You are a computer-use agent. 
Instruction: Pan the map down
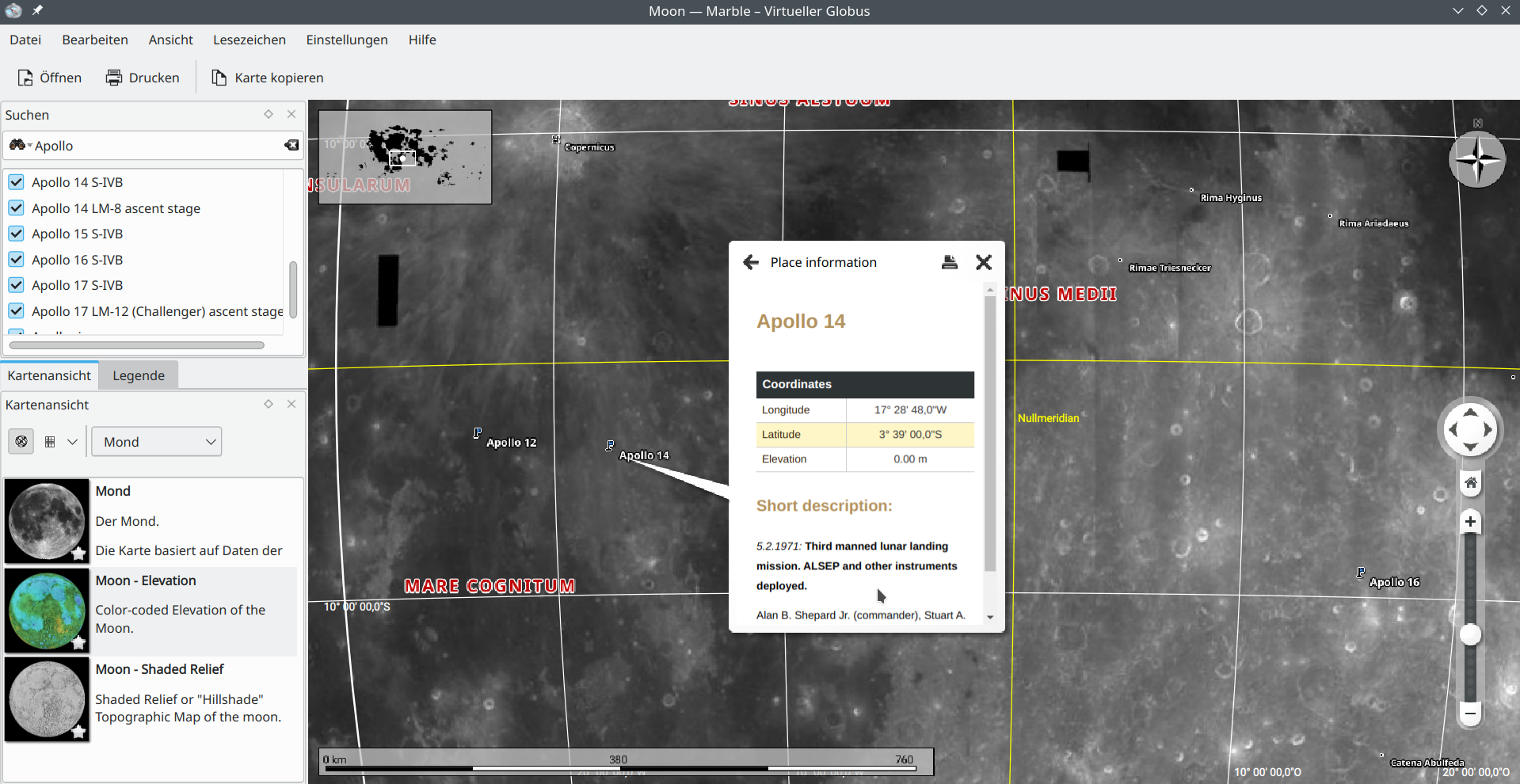pos(1470,447)
